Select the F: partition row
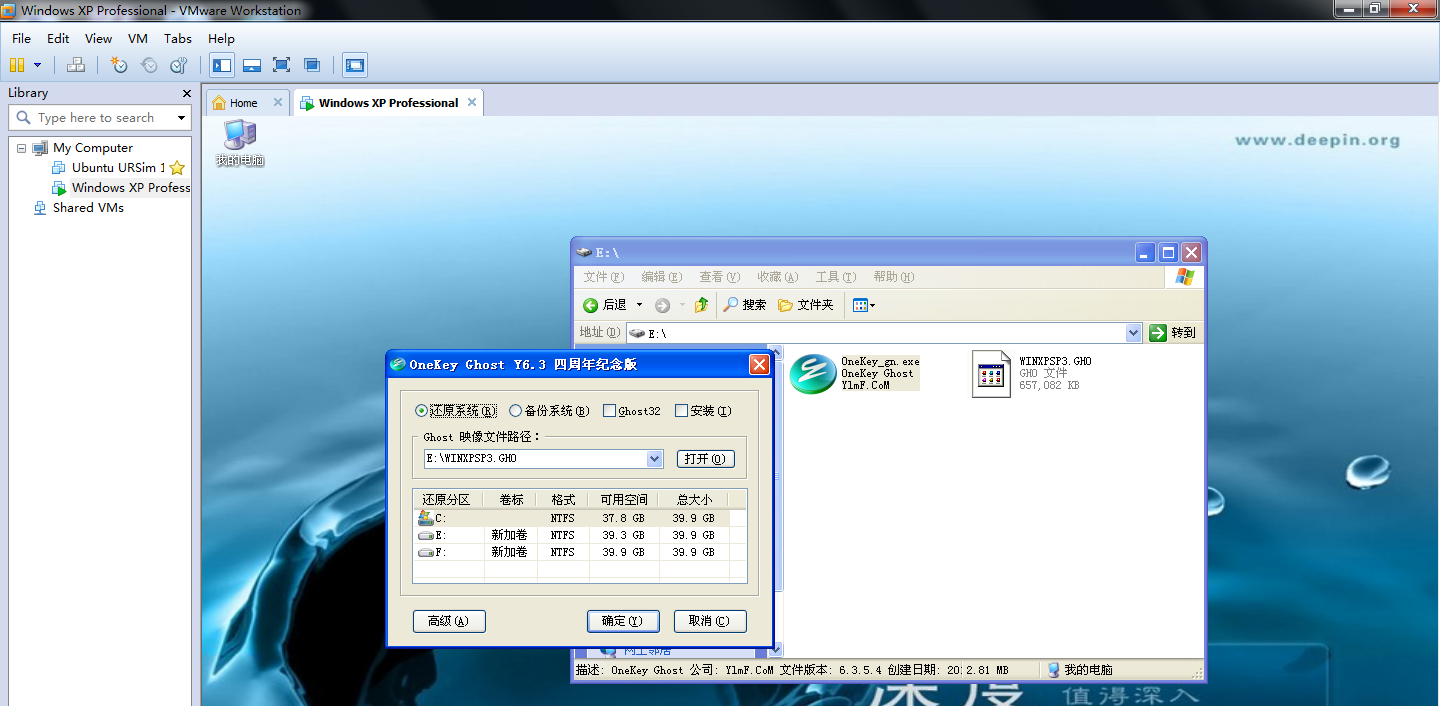This screenshot has height=706, width=1440. 579,552
